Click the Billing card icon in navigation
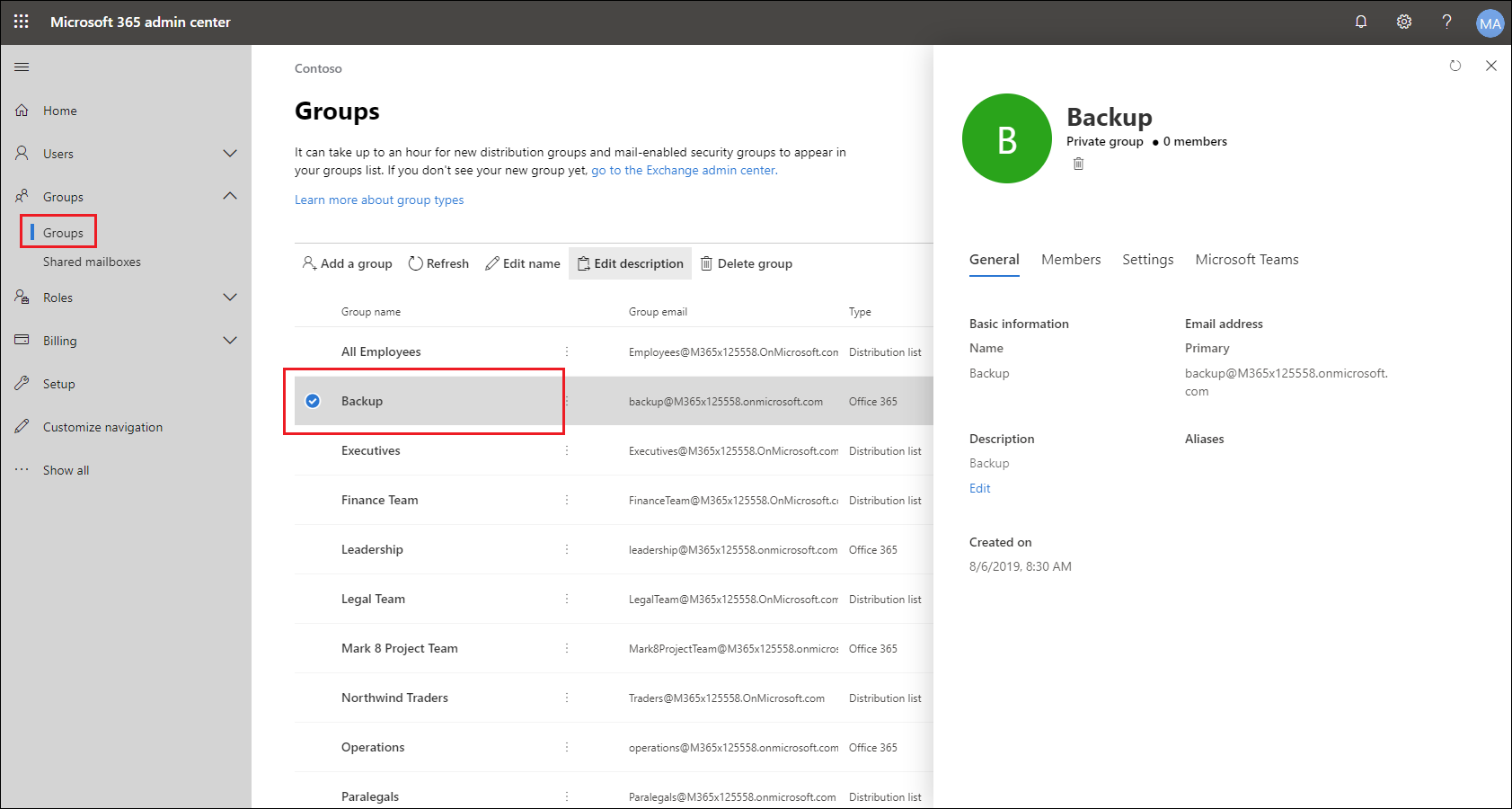Image resolution: width=1512 pixels, height=809 pixels. (x=22, y=340)
